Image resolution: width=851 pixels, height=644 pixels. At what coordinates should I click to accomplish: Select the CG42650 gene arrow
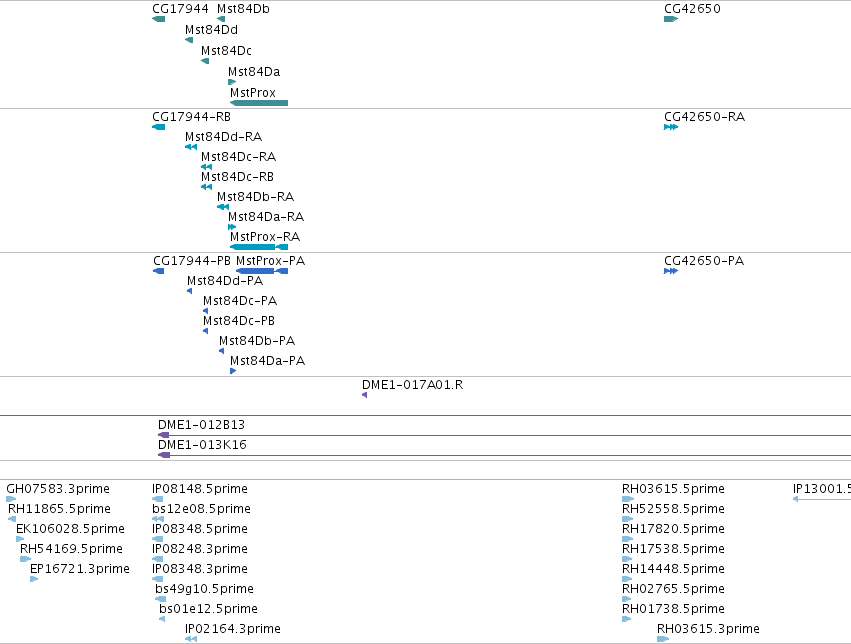(671, 19)
